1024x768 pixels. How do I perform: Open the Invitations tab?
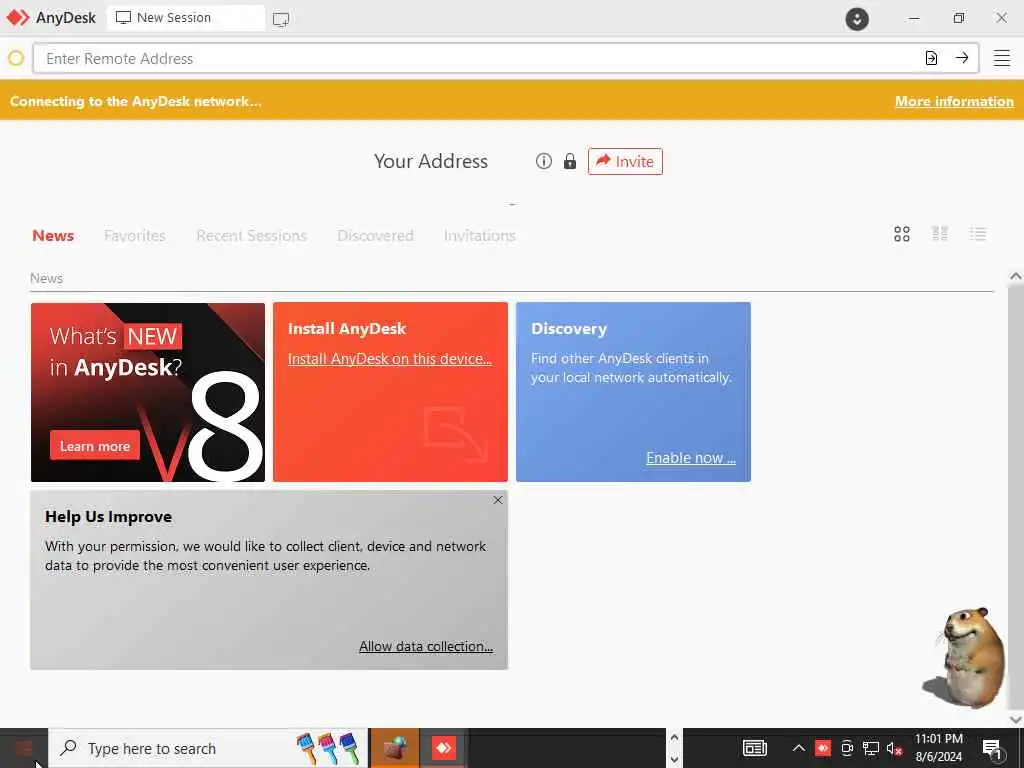480,236
